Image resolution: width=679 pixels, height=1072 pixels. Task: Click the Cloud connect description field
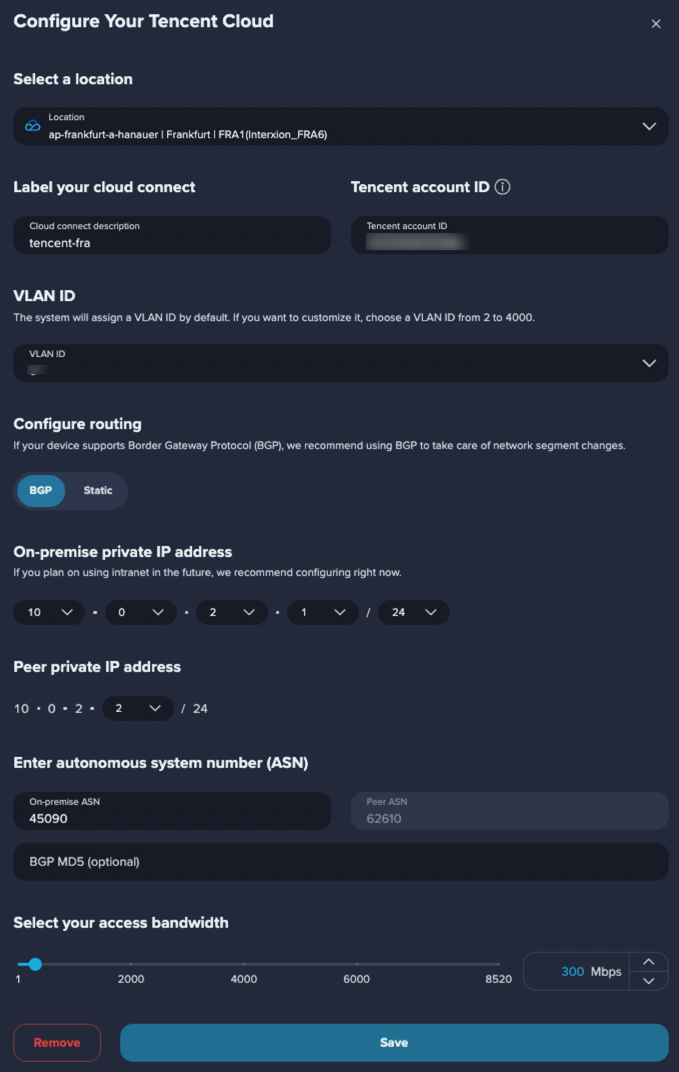click(172, 235)
